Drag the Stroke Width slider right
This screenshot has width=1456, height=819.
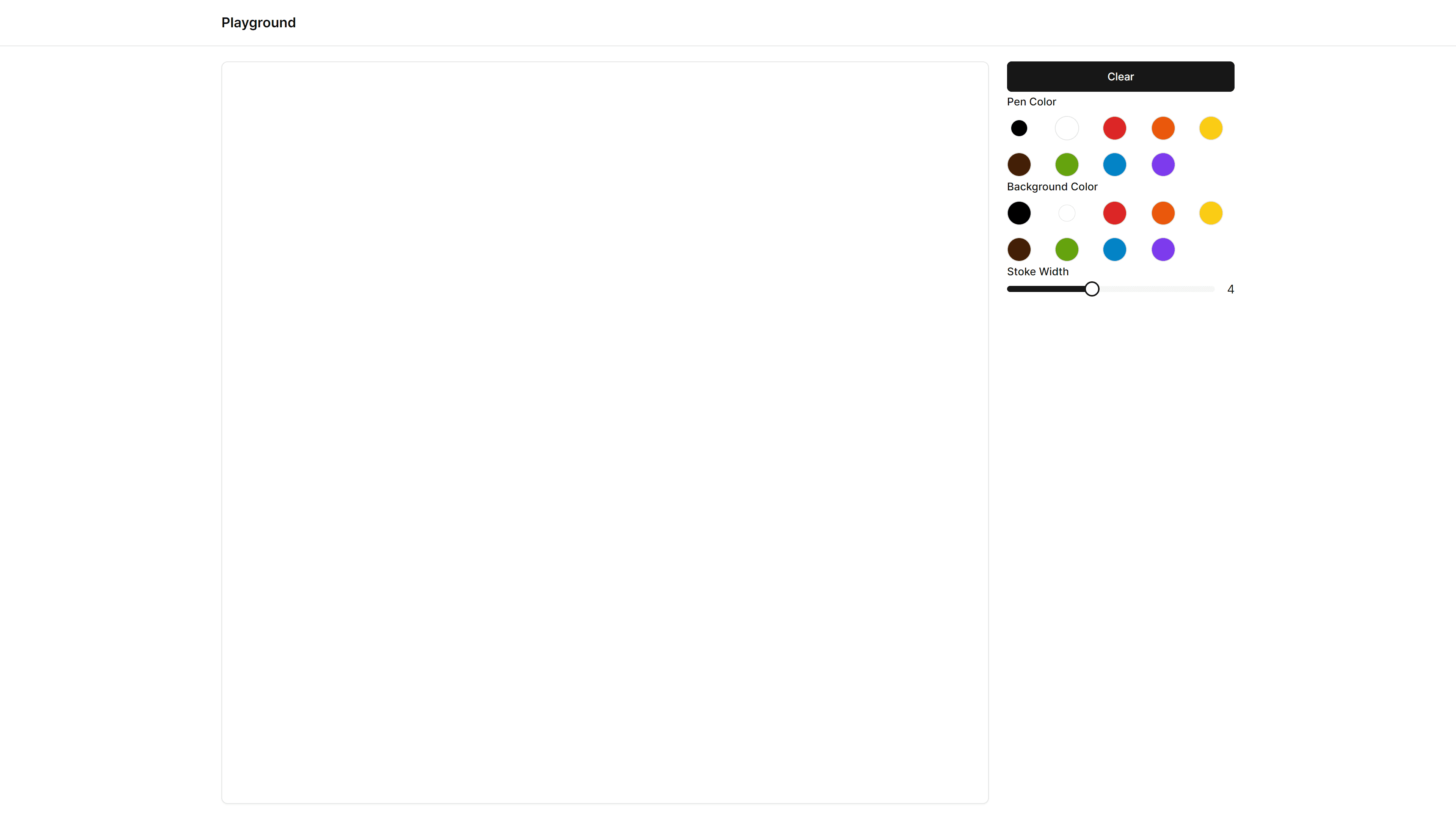pyautogui.click(x=1091, y=289)
